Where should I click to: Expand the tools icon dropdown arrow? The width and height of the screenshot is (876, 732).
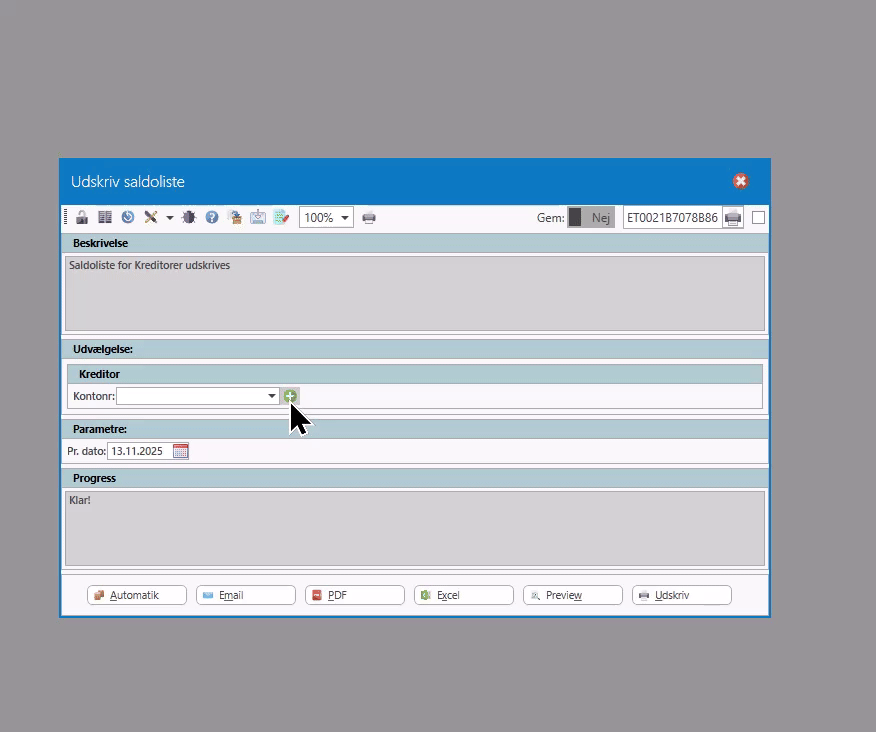point(170,217)
